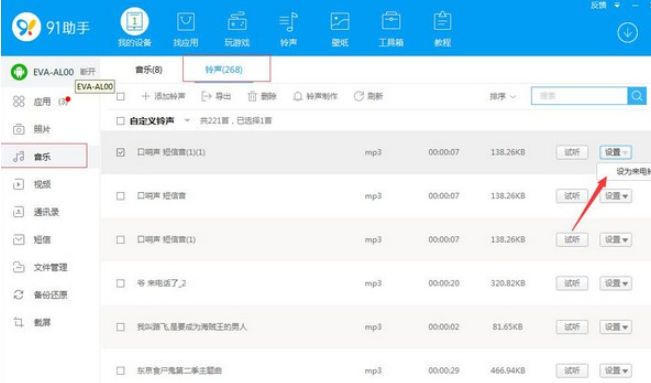The image size is (651, 383).
Task: Open 设置 dropdown for 口哨声 短信音(1)
Action: 616,240
